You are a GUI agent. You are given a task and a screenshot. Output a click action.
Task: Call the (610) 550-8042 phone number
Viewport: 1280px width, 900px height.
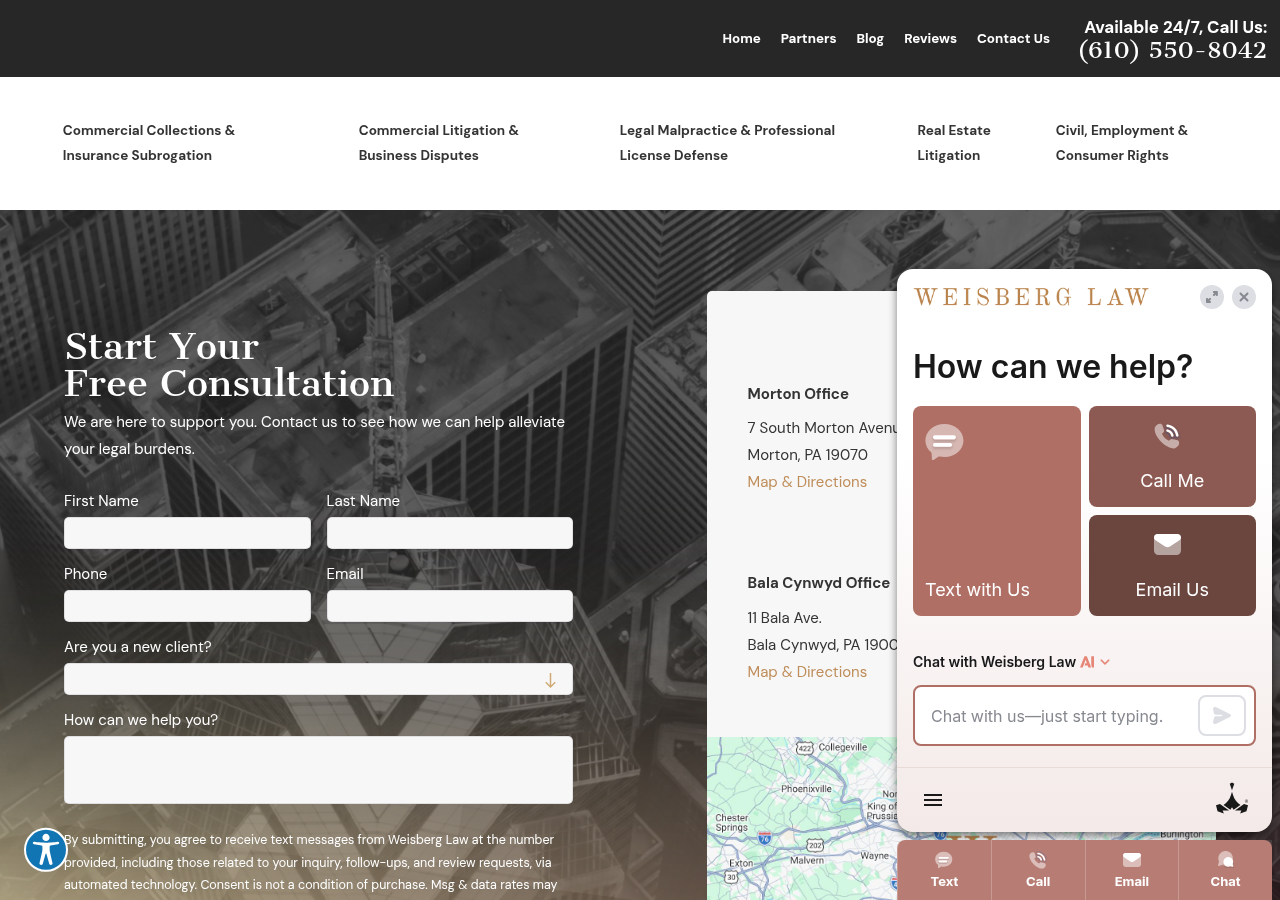coord(1173,50)
